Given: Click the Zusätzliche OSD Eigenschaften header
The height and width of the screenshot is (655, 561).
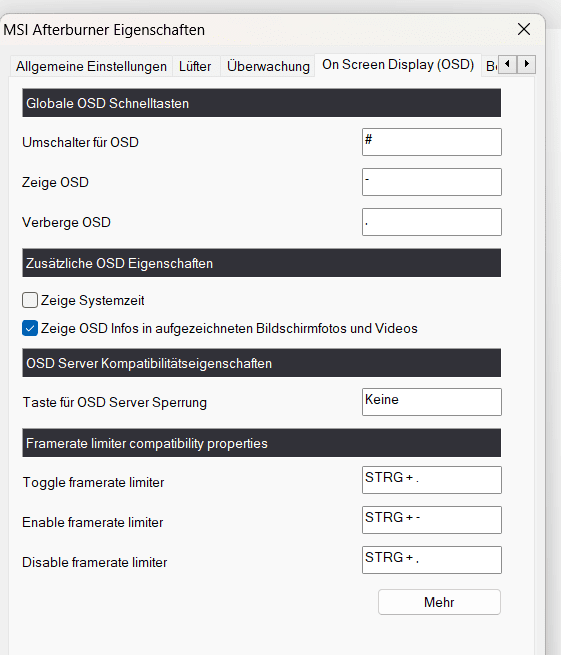Looking at the screenshot, I should pos(261,263).
